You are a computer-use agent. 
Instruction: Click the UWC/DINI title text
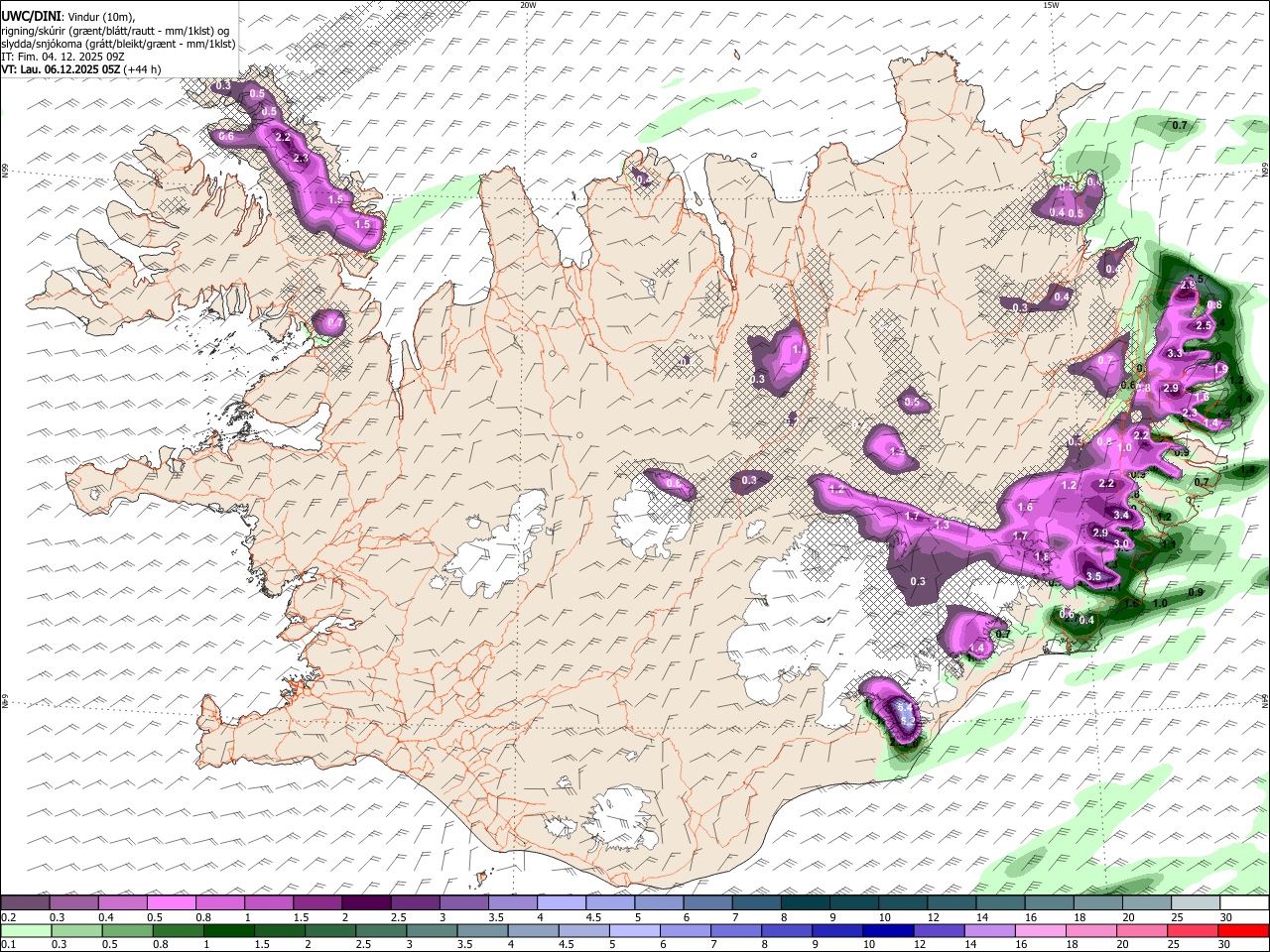31,17
